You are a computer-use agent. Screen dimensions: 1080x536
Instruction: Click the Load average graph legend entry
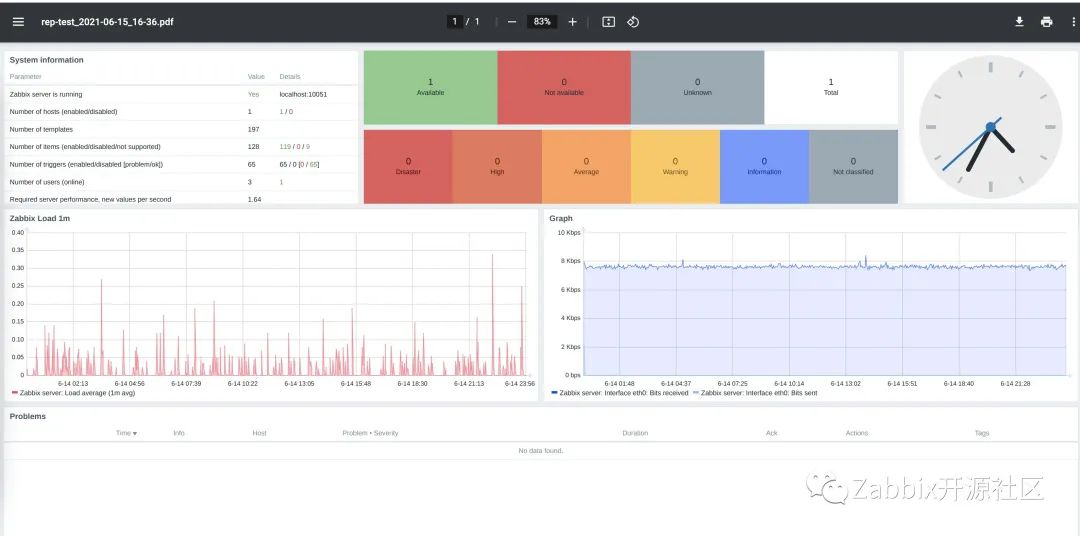[73, 393]
